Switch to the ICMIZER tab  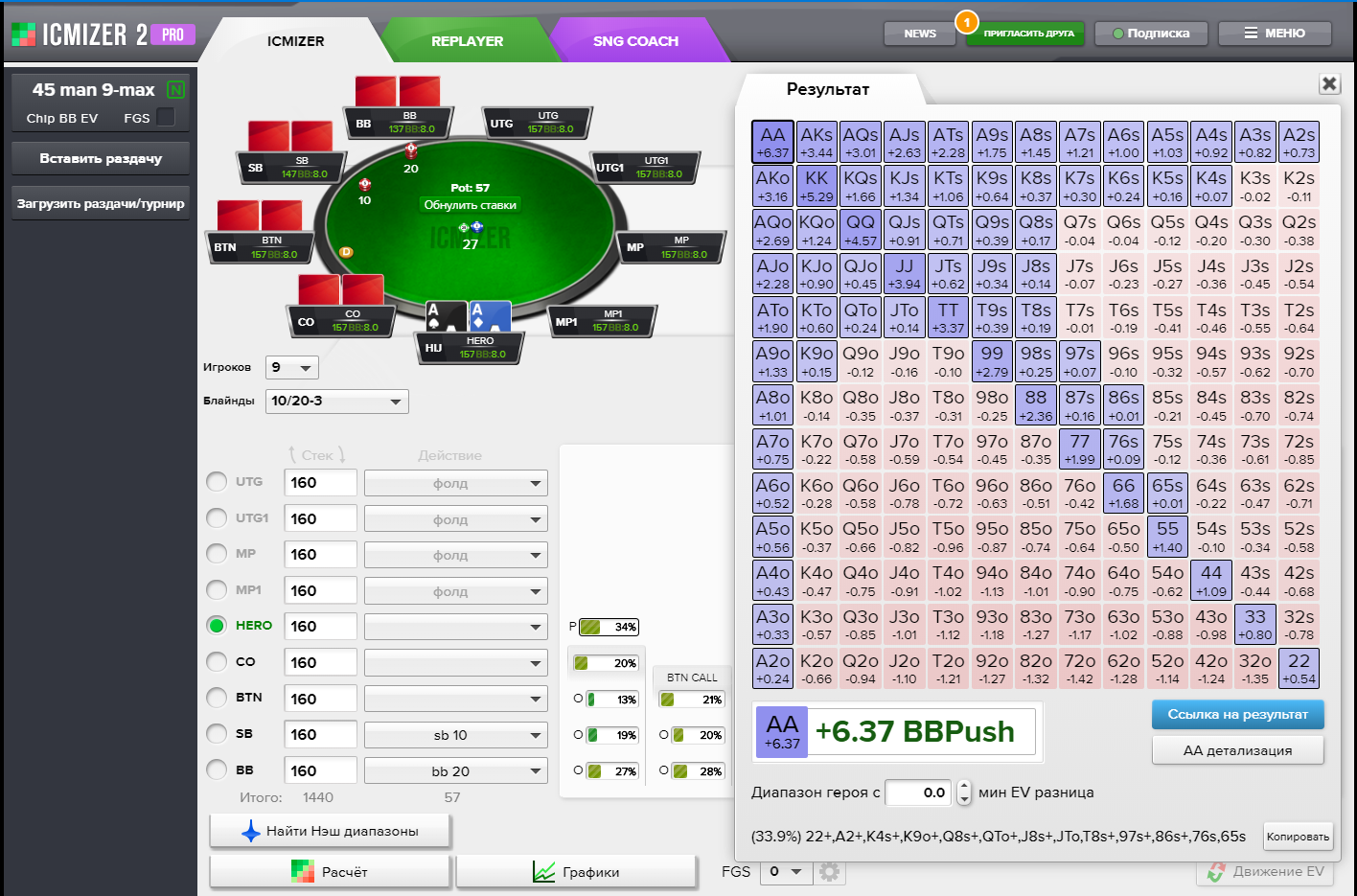pos(295,41)
